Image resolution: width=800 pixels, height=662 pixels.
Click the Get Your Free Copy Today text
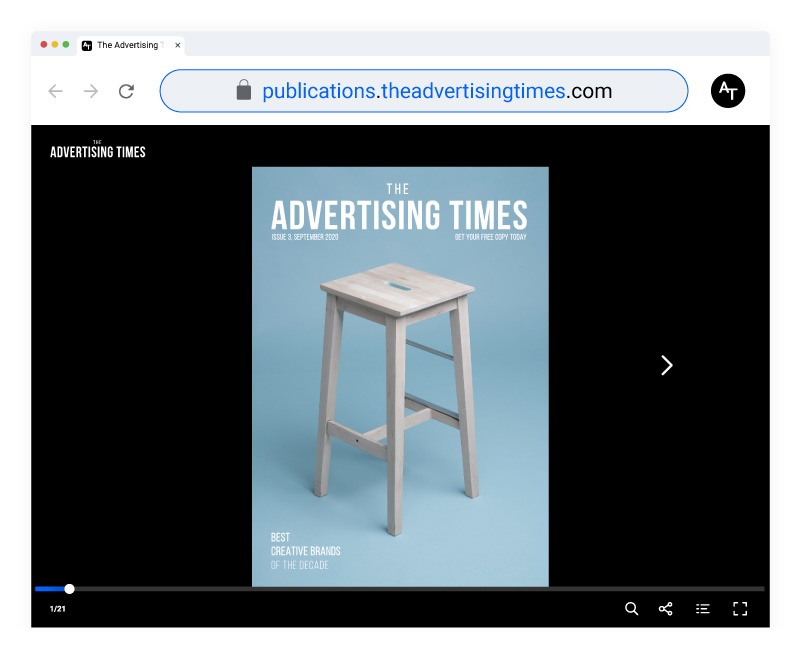[x=490, y=237]
